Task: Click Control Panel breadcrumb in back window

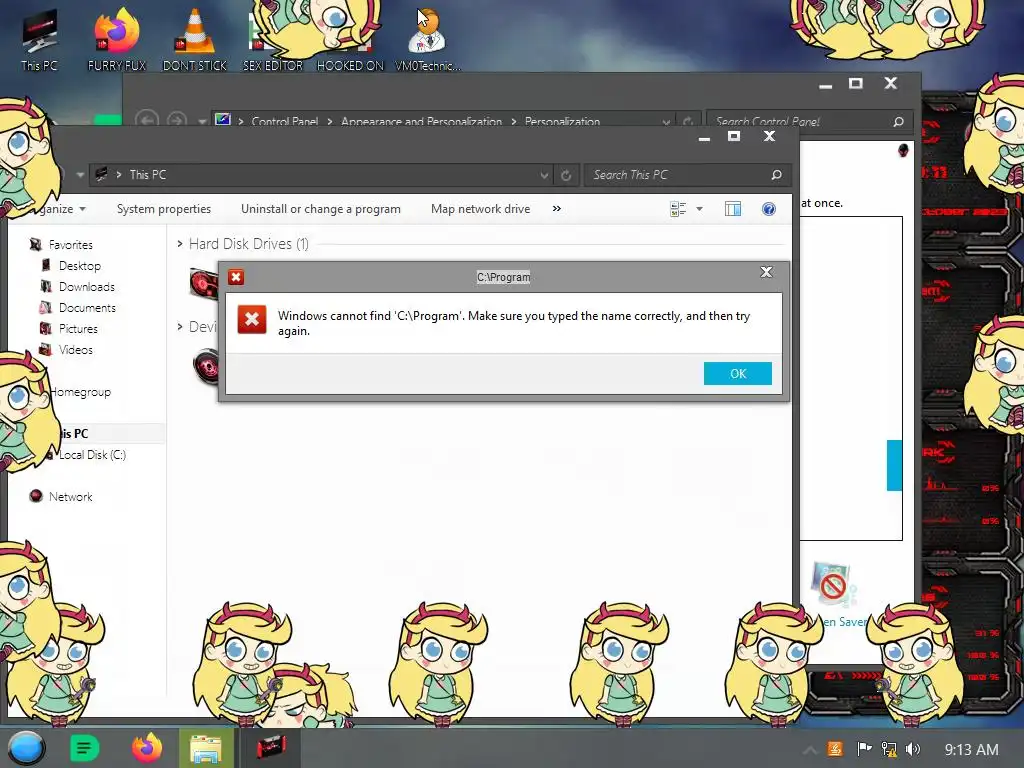Action: [x=285, y=121]
